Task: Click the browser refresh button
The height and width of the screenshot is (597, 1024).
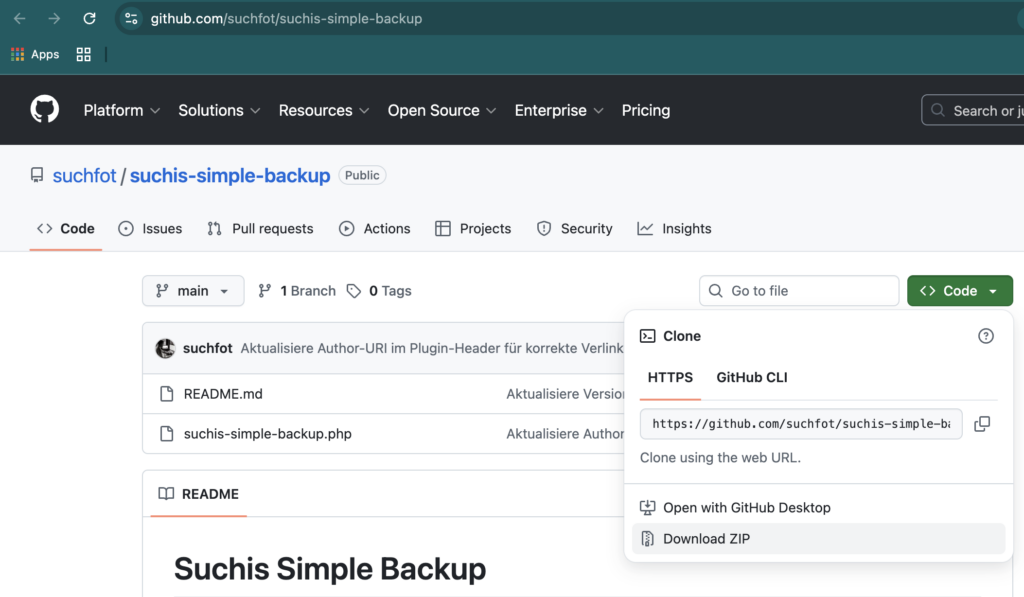Action: pyautogui.click(x=89, y=17)
